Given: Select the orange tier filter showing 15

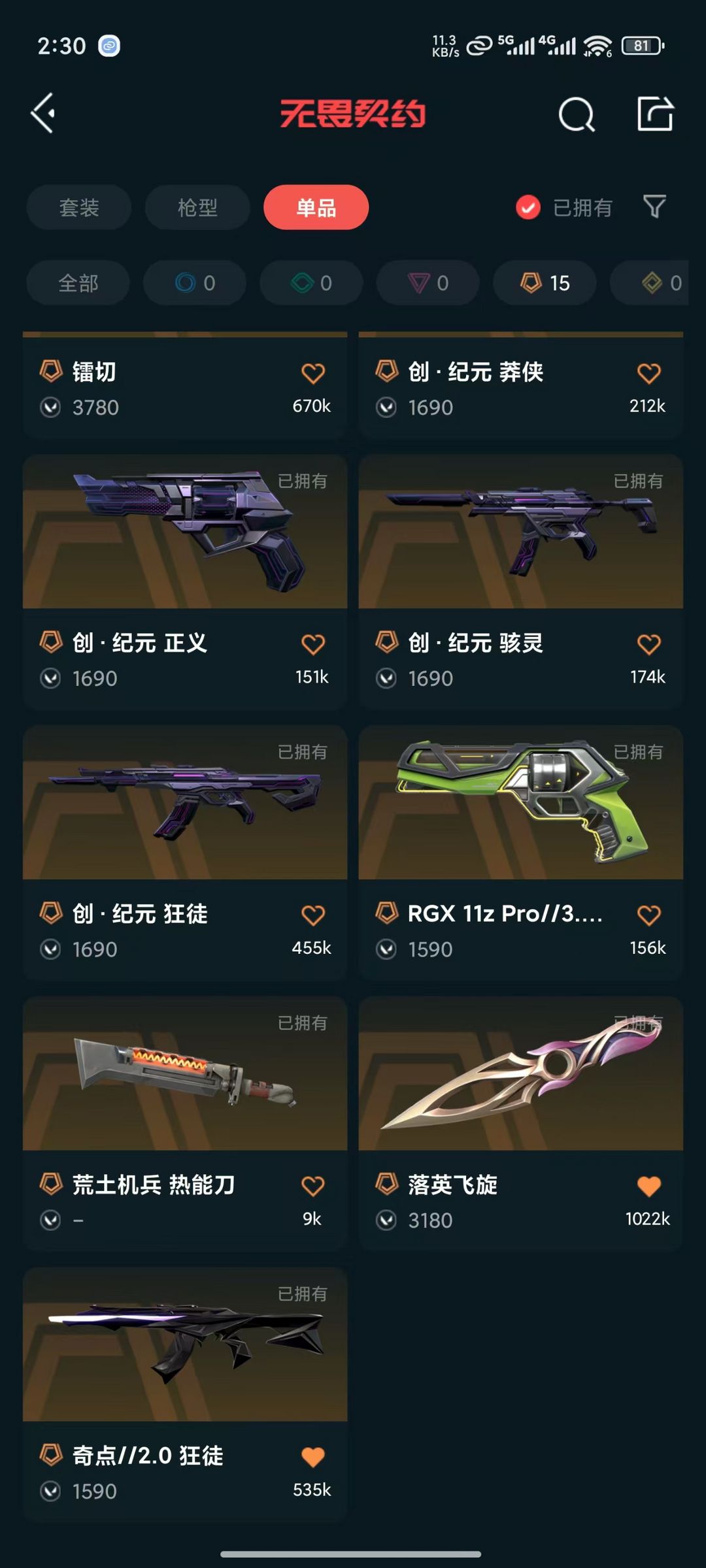Looking at the screenshot, I should [545, 283].
